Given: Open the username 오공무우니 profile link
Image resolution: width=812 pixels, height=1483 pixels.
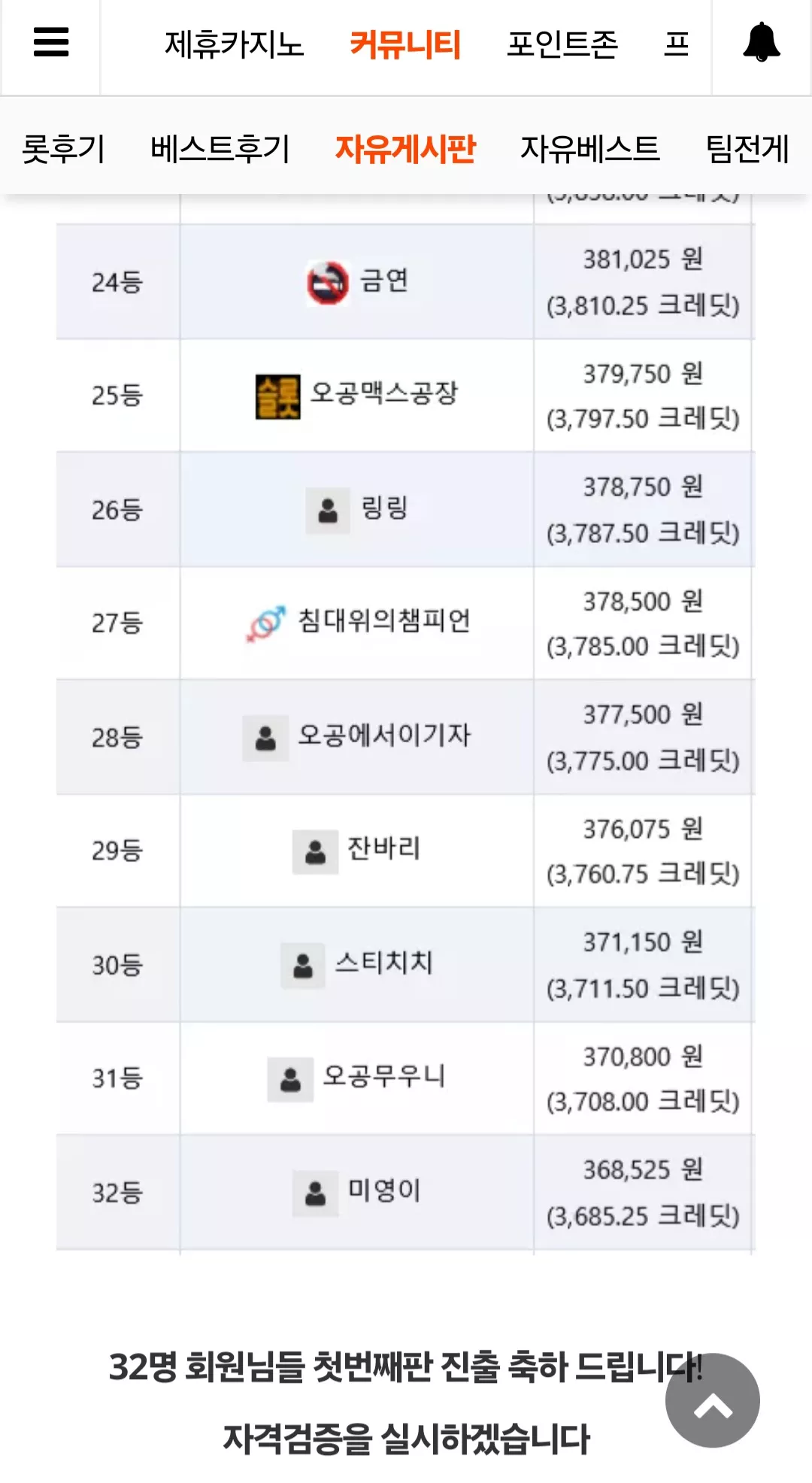Looking at the screenshot, I should tap(384, 1076).
